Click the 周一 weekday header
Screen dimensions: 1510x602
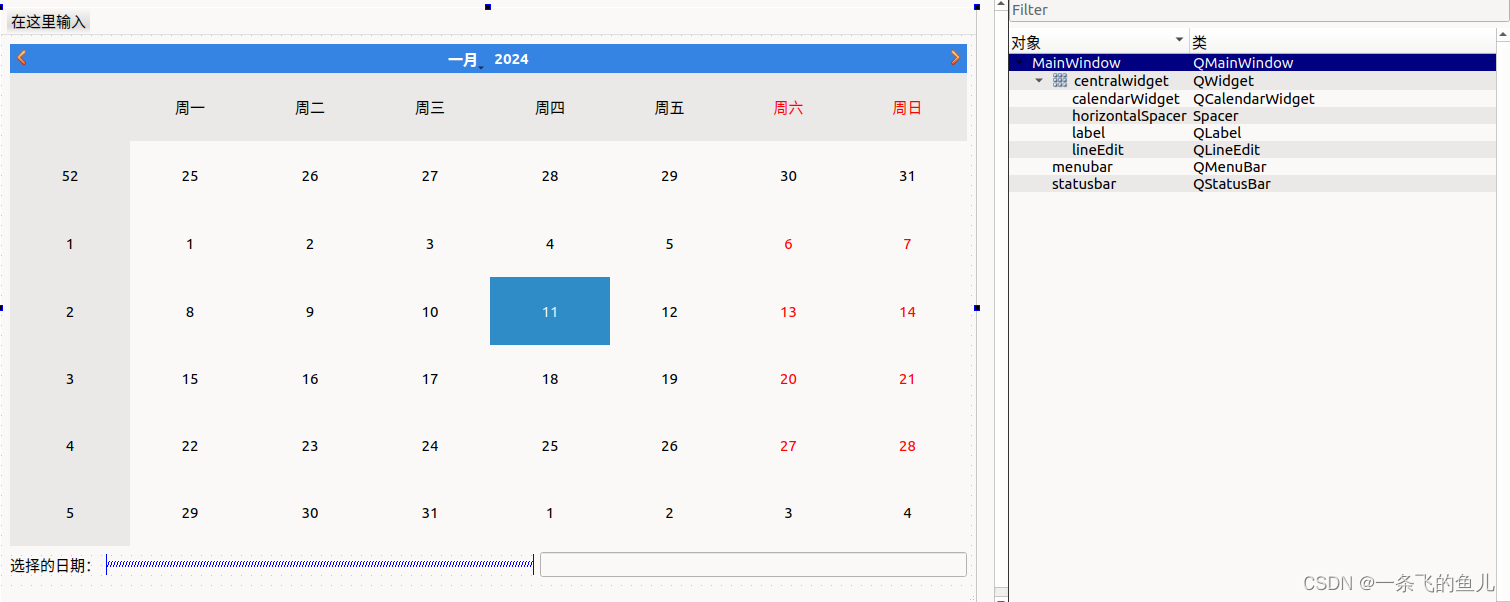pos(190,108)
